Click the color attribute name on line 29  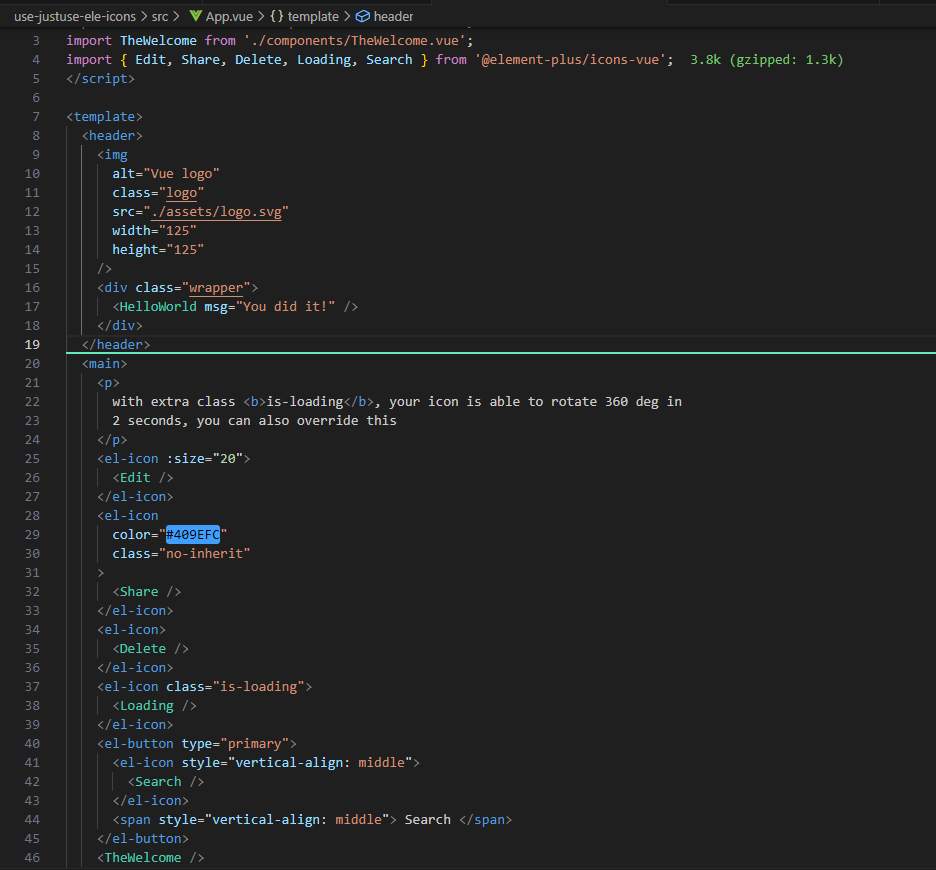tap(131, 534)
